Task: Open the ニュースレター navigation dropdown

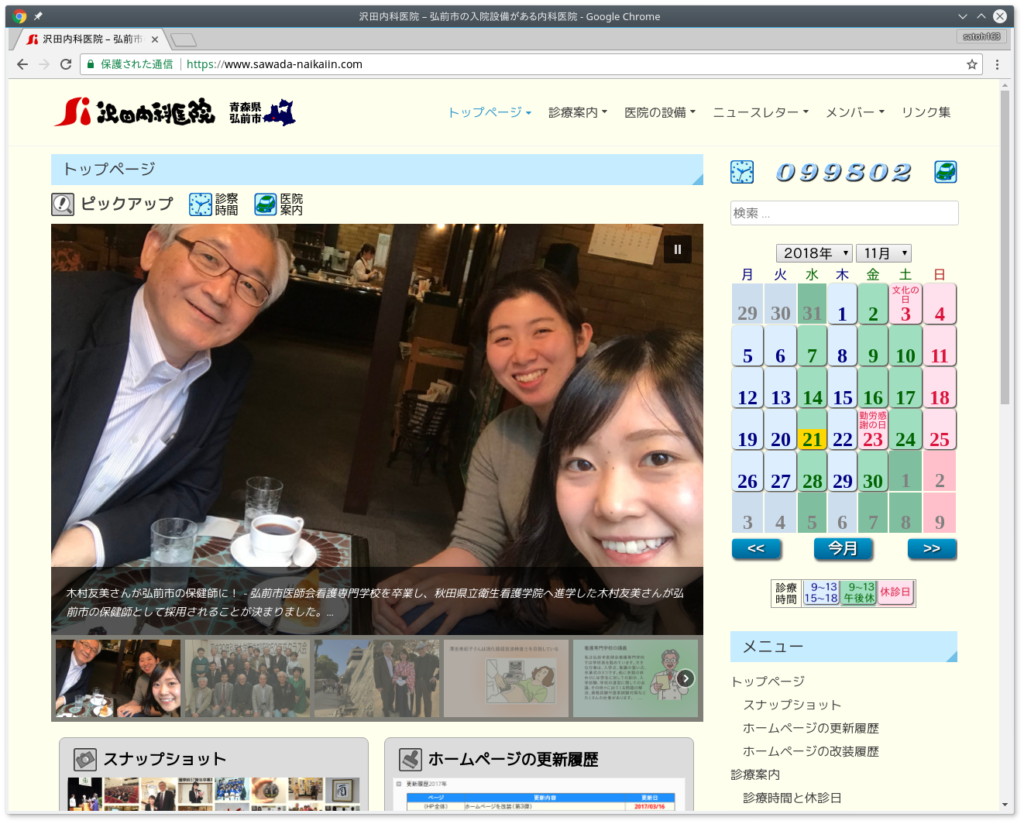Action: [760, 112]
